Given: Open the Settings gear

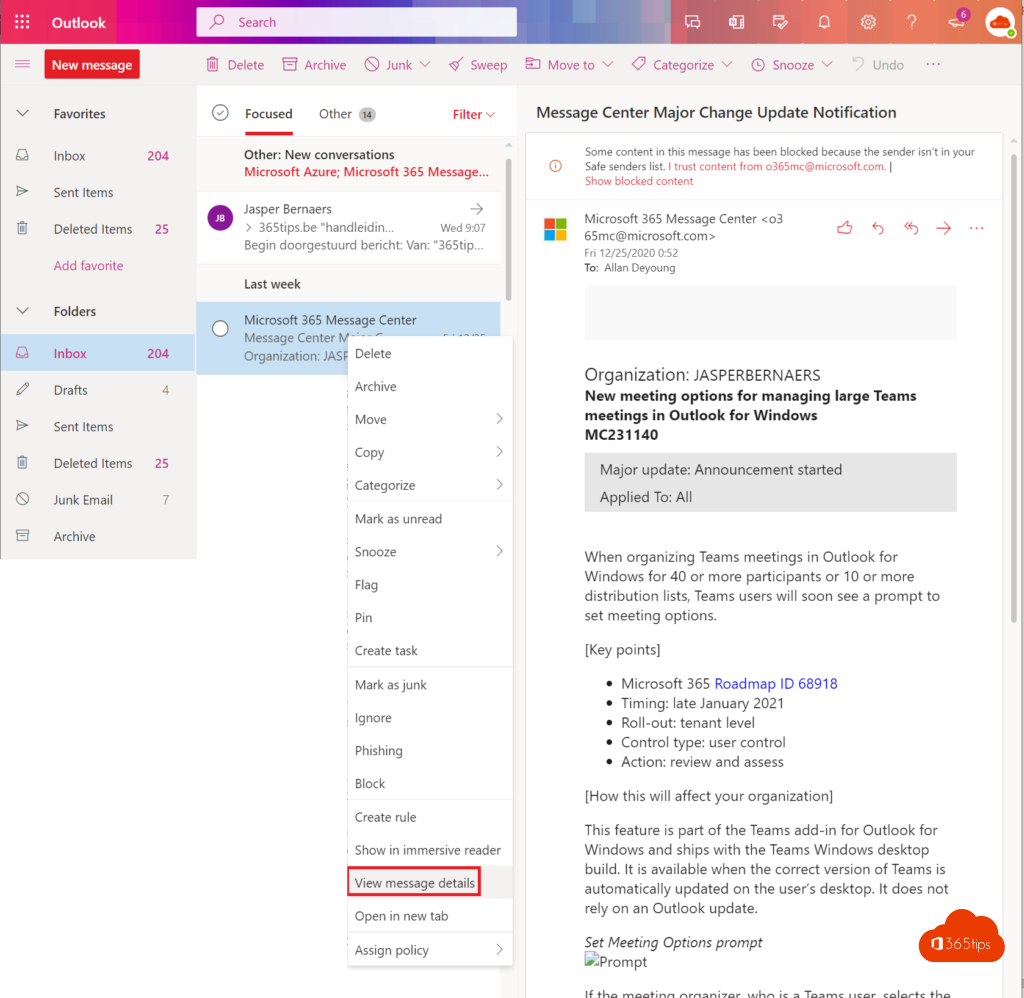Looking at the screenshot, I should pos(868,22).
